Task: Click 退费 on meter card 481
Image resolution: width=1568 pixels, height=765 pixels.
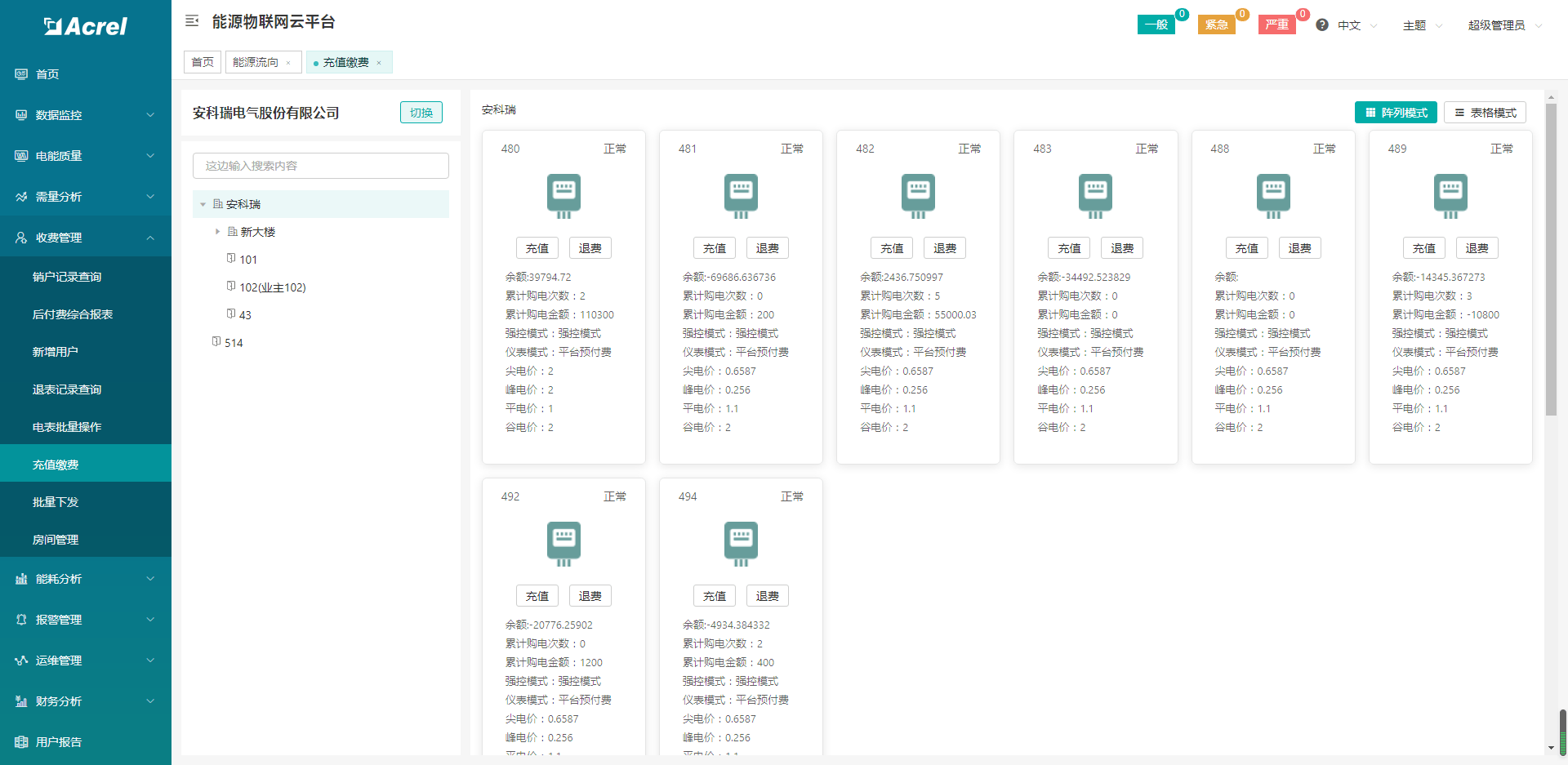Action: coord(768,248)
